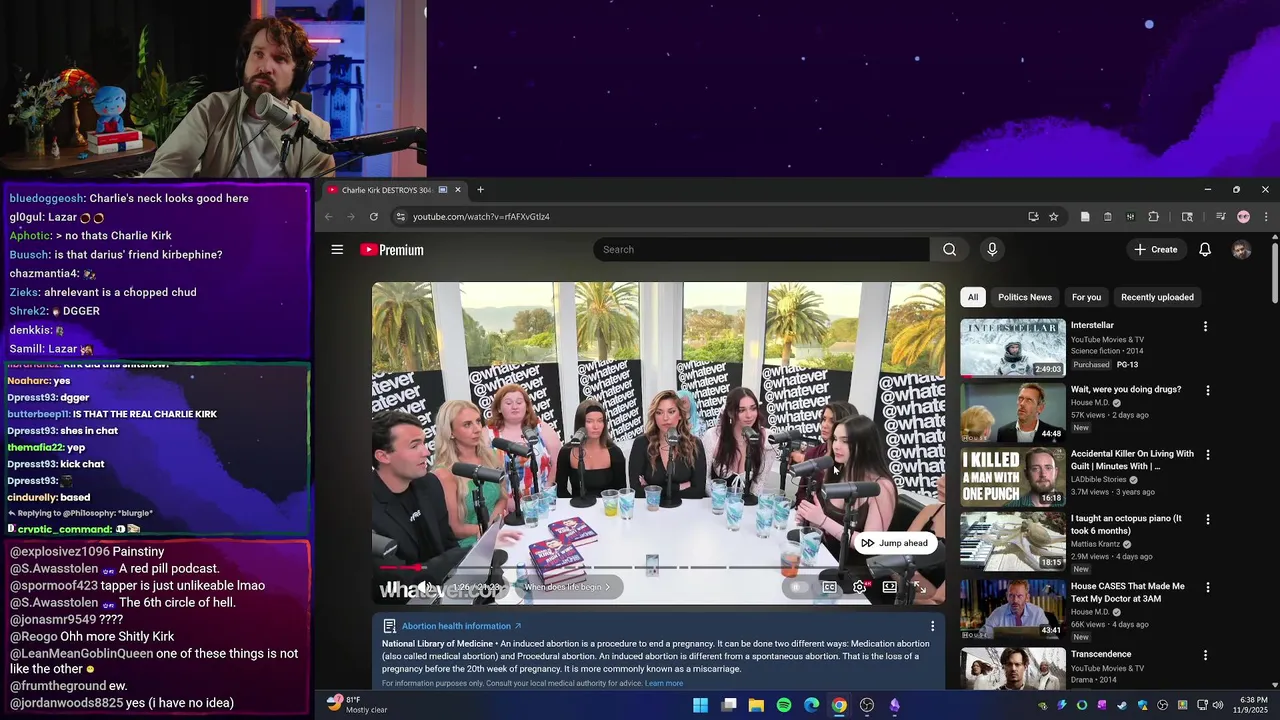Select the Politics News filter chip
The width and height of the screenshot is (1280, 720).
tap(1025, 297)
